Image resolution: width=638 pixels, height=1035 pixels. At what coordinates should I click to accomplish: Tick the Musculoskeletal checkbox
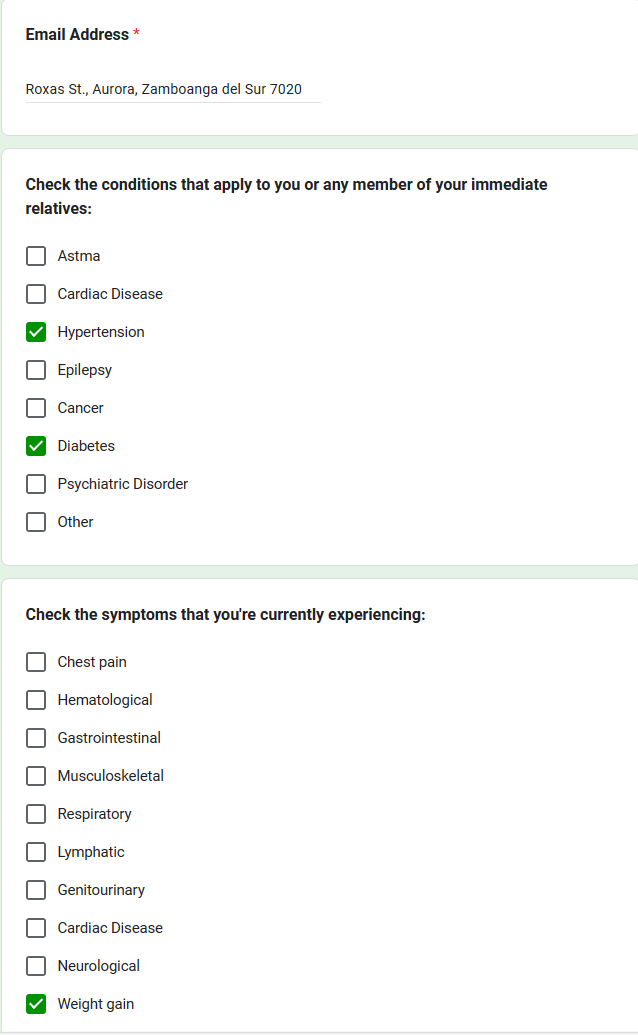click(x=36, y=776)
